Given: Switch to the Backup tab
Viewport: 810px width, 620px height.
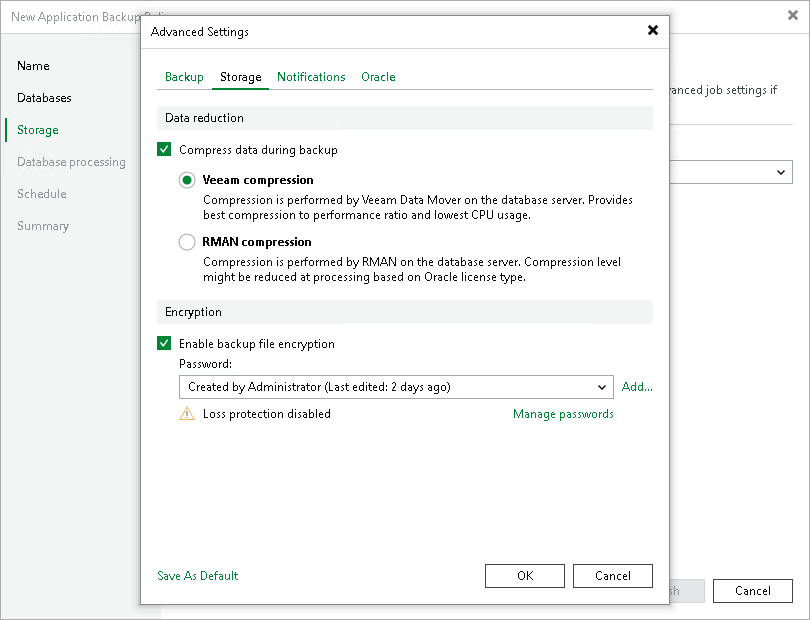Looking at the screenshot, I should [x=183, y=76].
